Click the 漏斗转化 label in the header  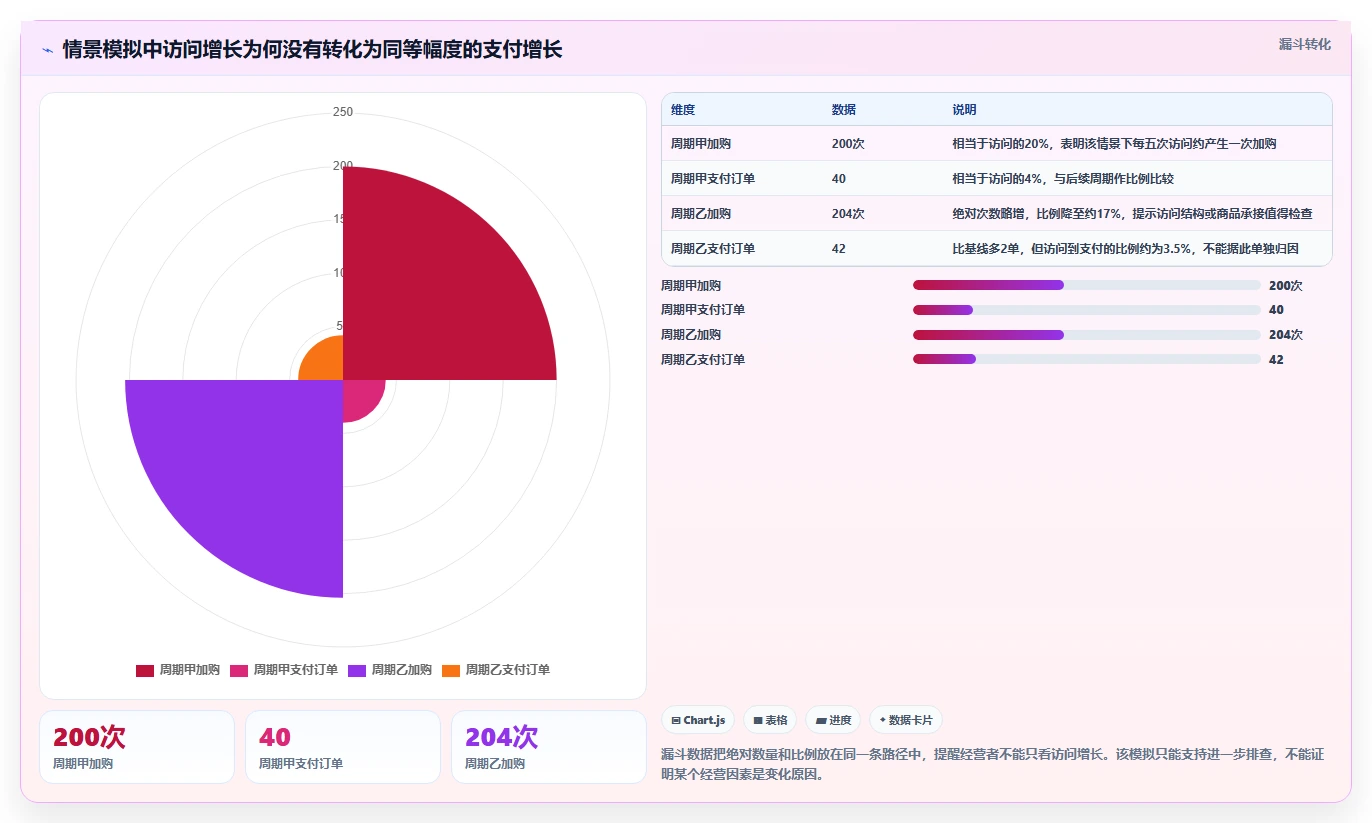click(1304, 44)
